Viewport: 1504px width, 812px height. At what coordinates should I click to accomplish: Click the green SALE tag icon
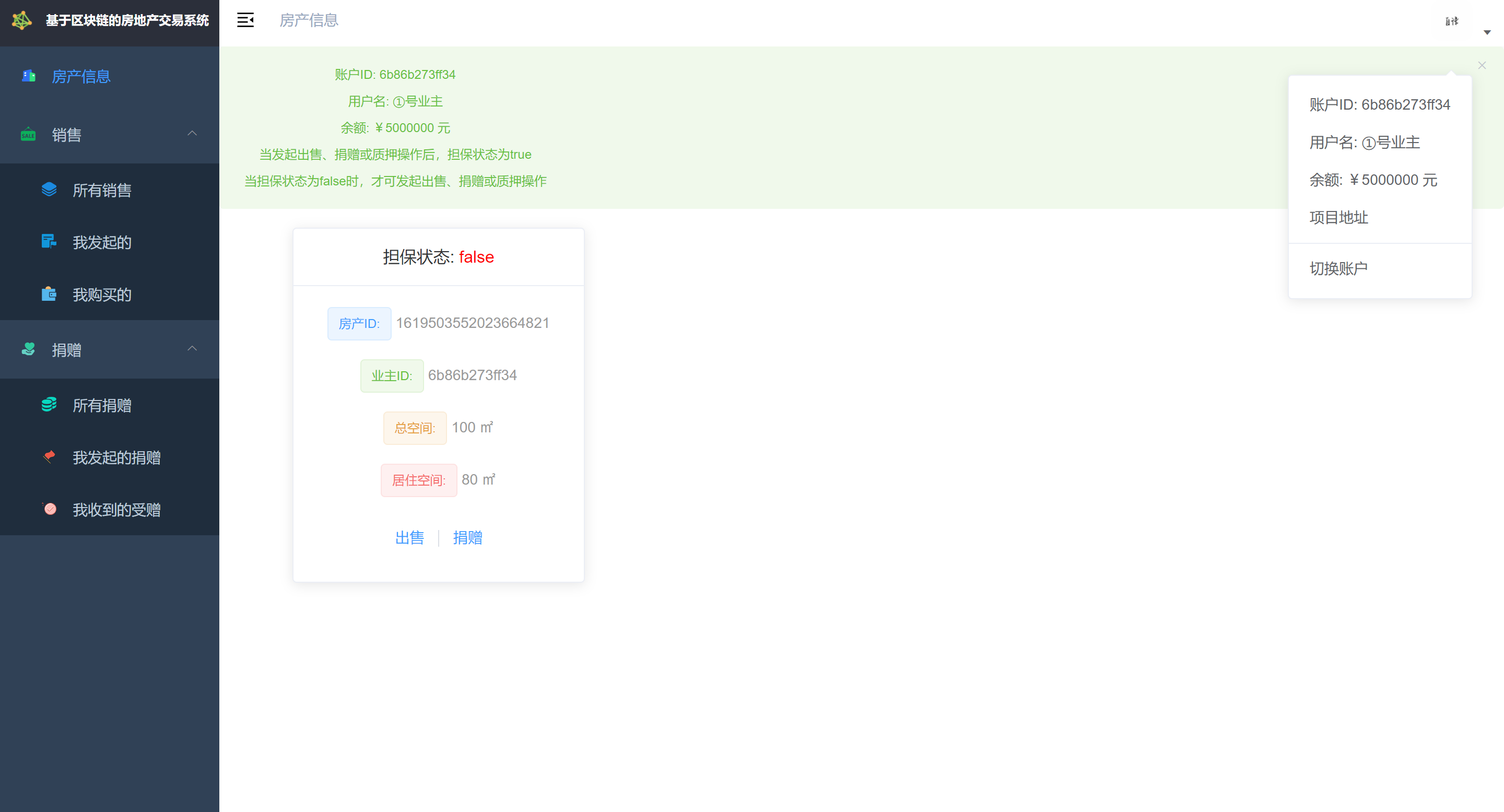pyautogui.click(x=28, y=134)
